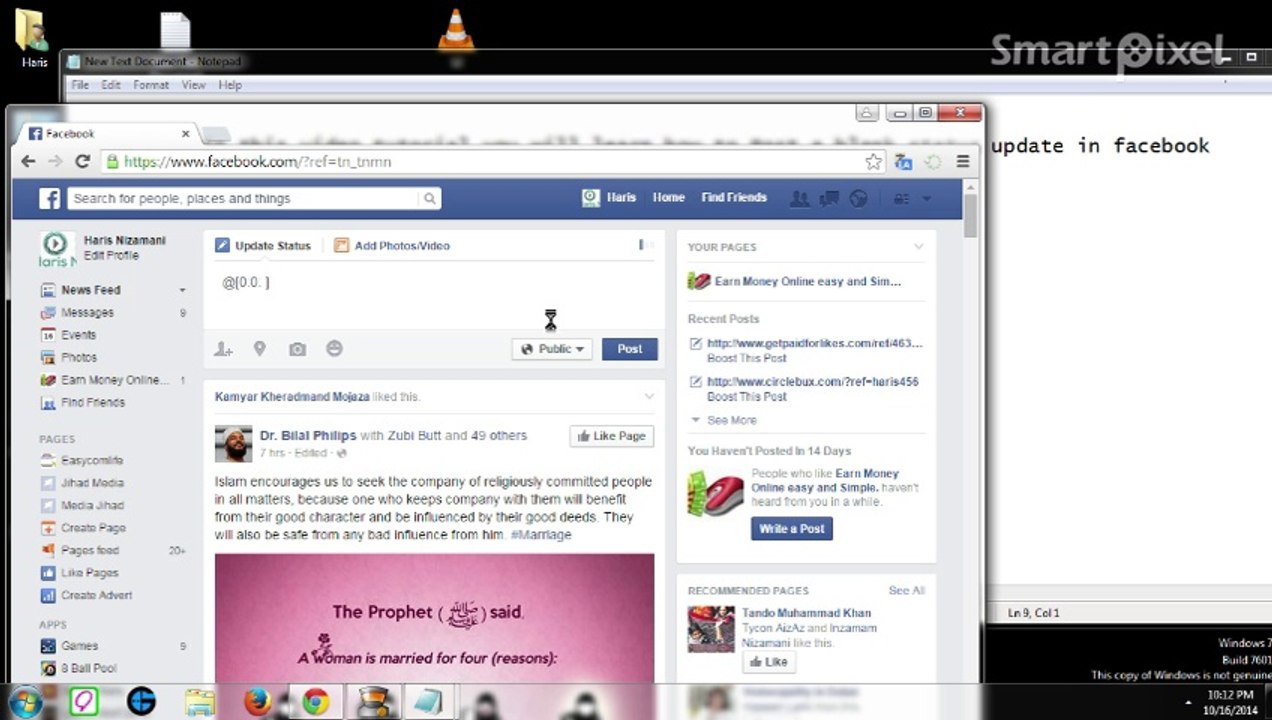Click Facebook search input field
This screenshot has width=1272, height=720.
[245, 198]
